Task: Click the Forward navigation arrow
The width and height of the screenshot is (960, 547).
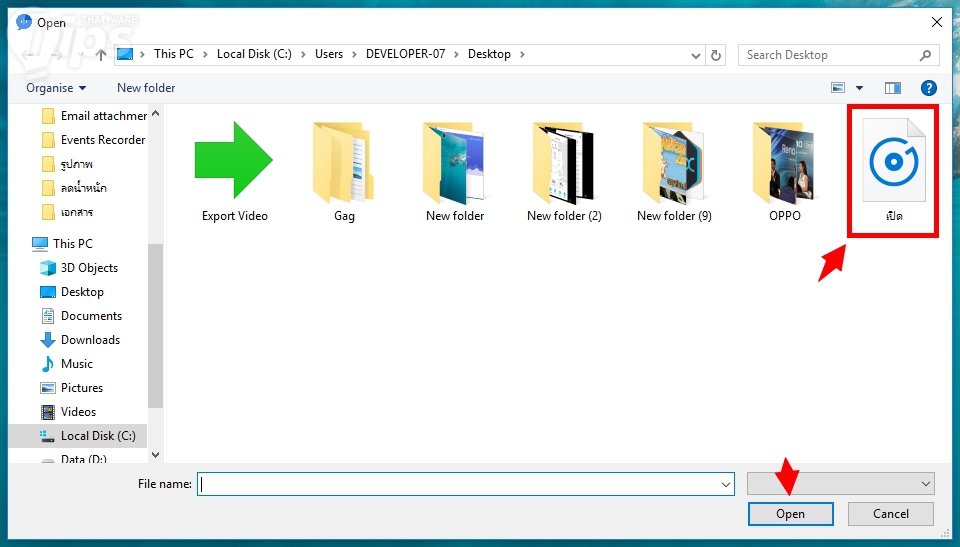Action: (x=56, y=55)
